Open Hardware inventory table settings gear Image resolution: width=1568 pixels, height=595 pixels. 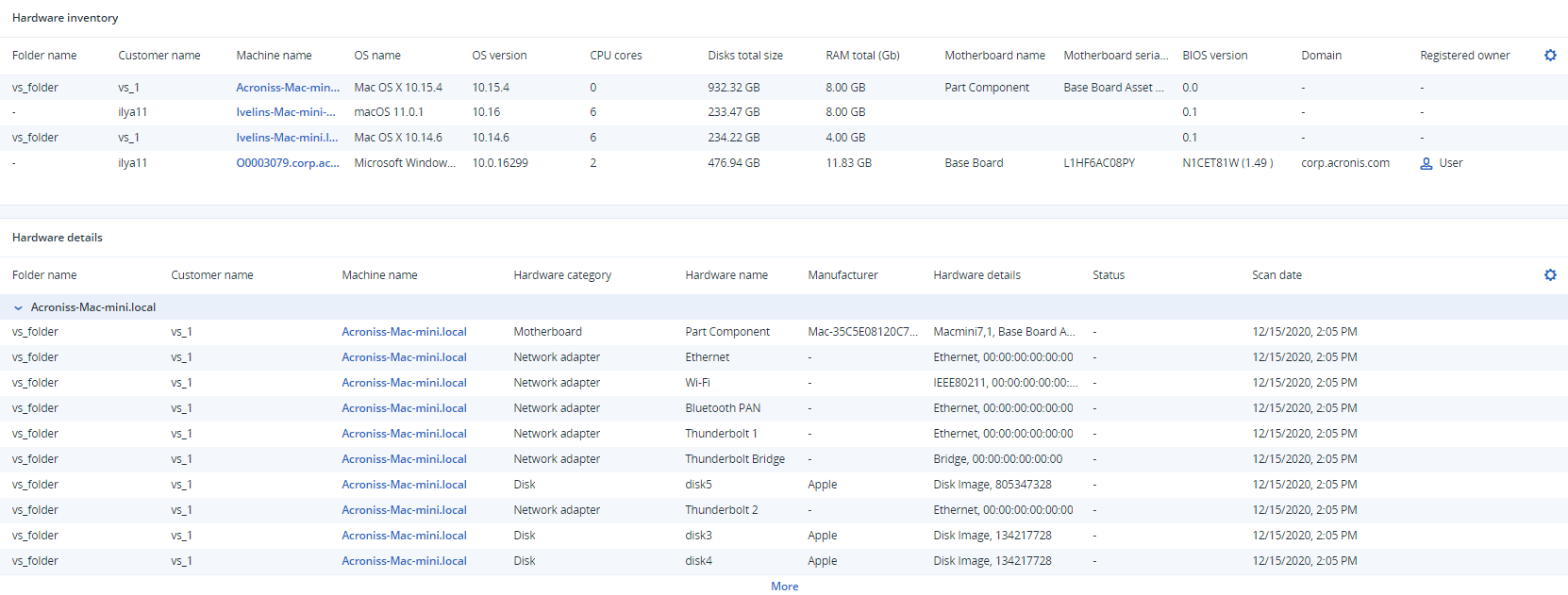pyautogui.click(x=1549, y=56)
